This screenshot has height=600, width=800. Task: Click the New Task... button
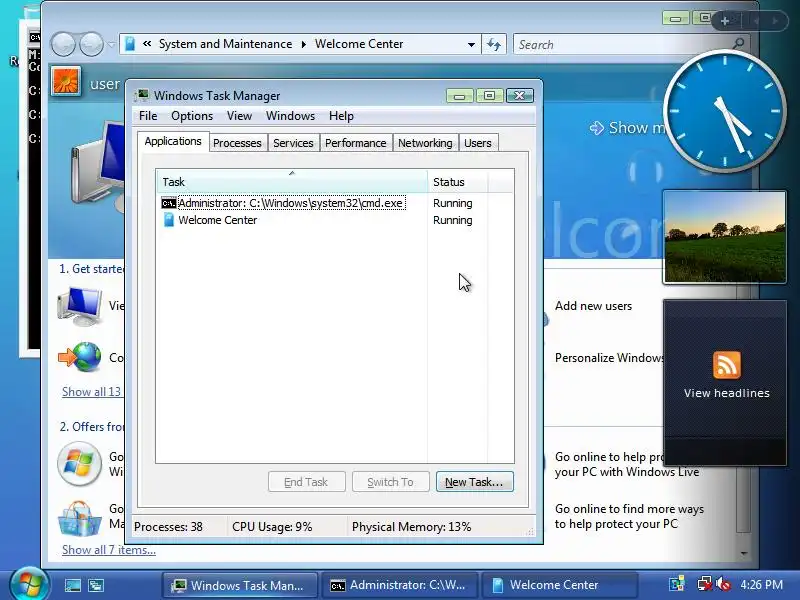click(474, 482)
